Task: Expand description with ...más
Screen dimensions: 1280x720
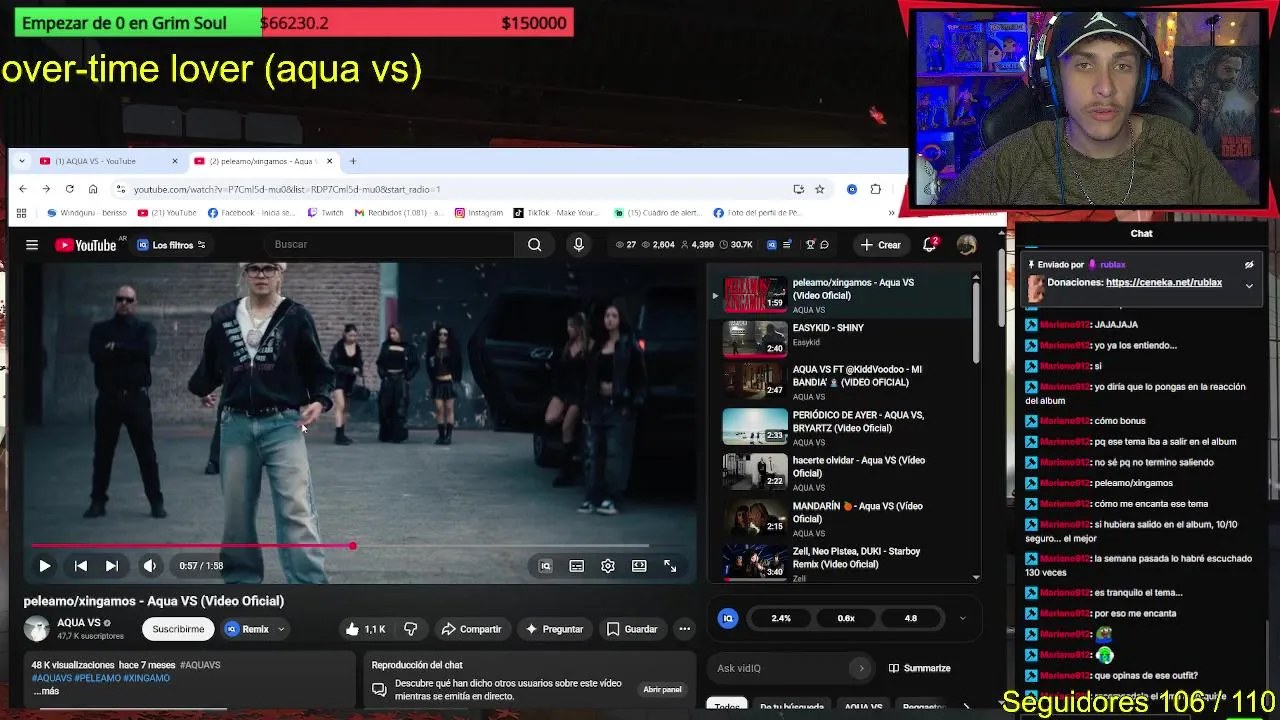Action: click(x=46, y=691)
